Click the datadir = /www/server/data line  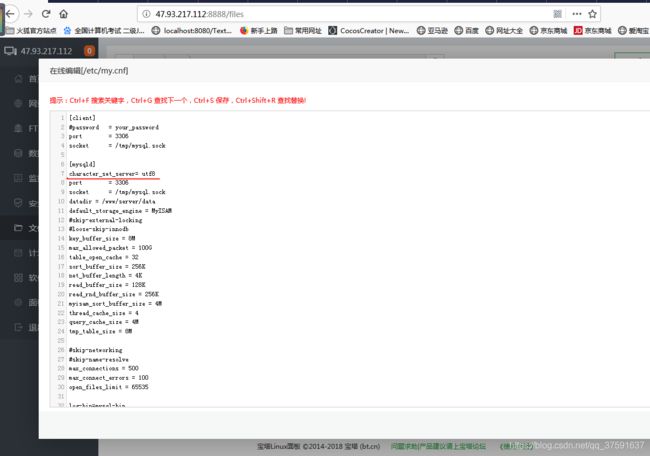click(x=112, y=201)
